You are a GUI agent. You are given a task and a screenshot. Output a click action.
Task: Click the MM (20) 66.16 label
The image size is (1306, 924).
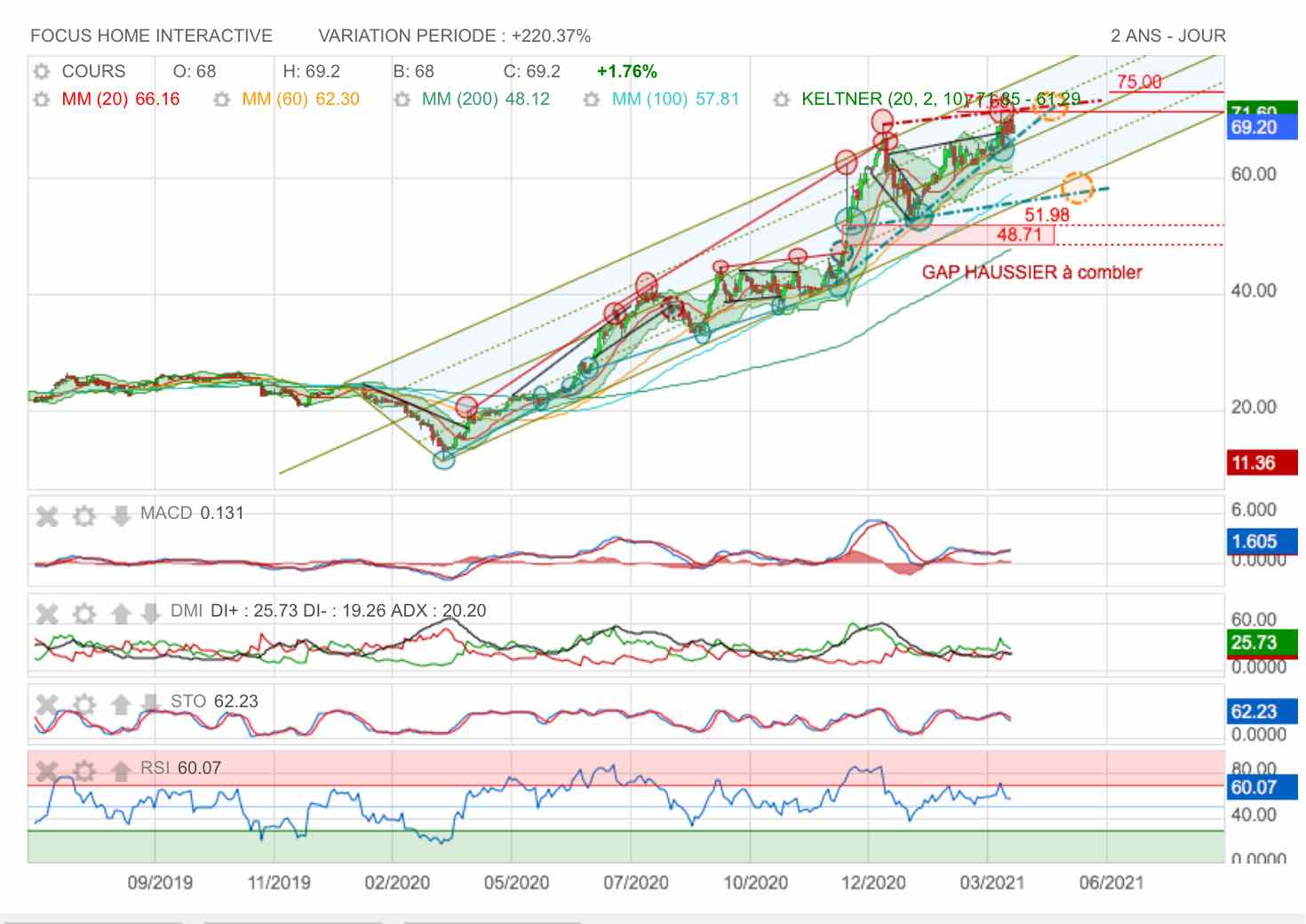click(121, 100)
